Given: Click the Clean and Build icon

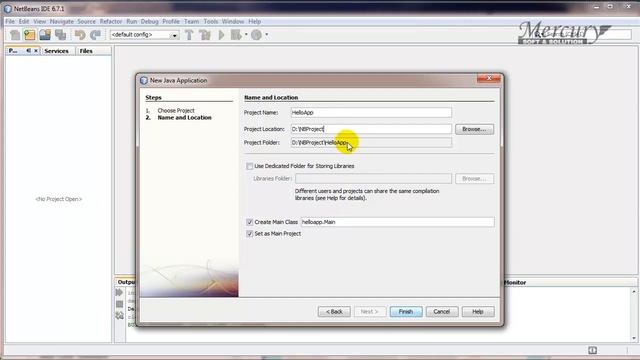Looking at the screenshot, I should tap(205, 35).
